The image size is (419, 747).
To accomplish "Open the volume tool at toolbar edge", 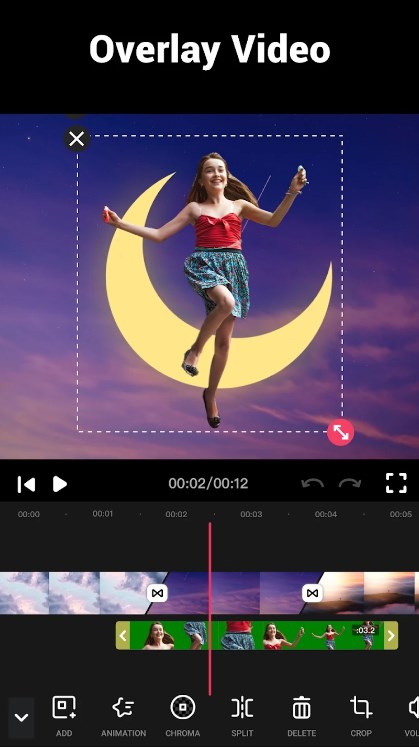I will pyautogui.click(x=412, y=716).
